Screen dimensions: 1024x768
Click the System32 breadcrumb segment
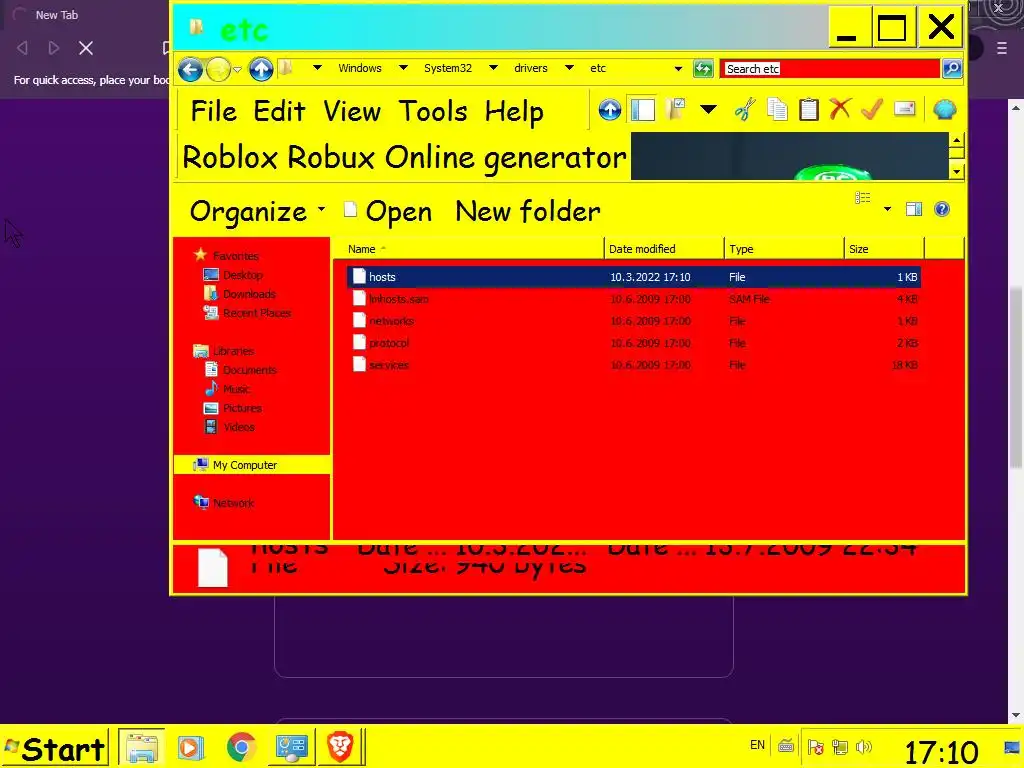(x=447, y=68)
